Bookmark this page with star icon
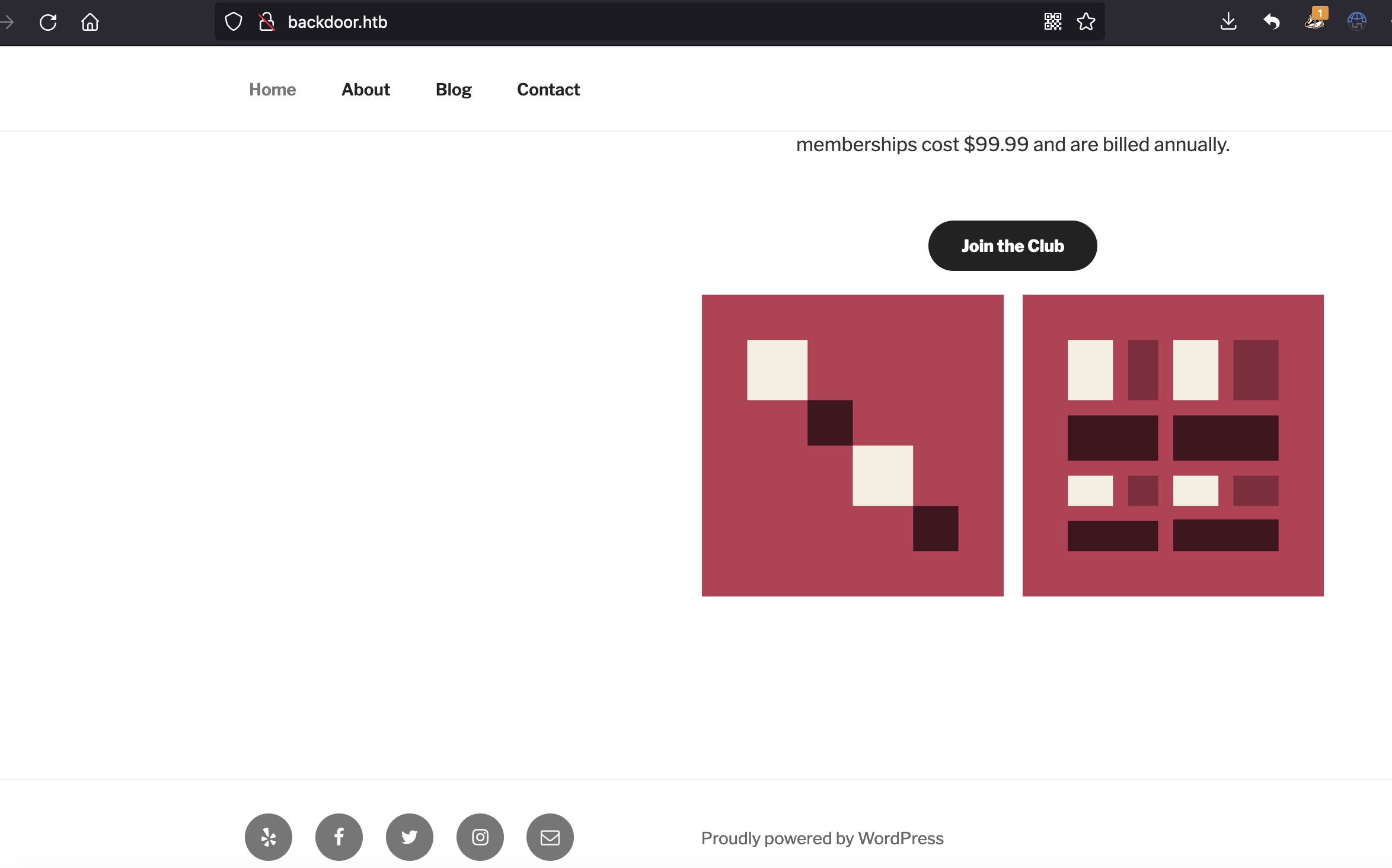 pyautogui.click(x=1085, y=22)
